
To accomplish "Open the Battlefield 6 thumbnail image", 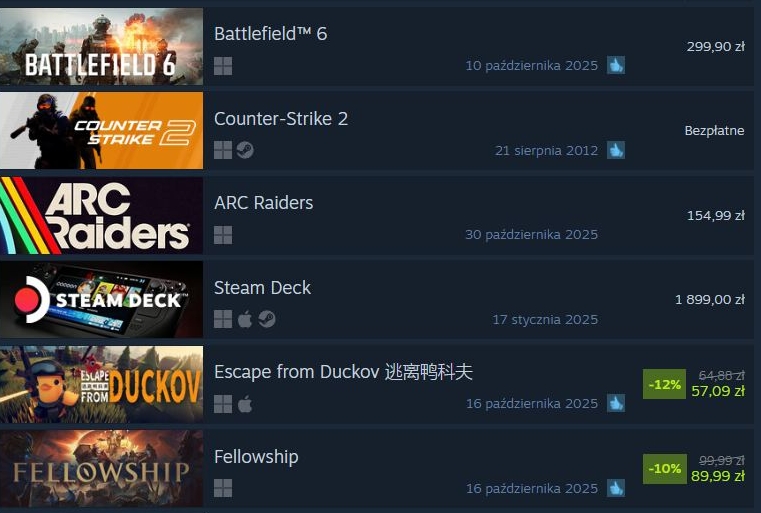I will pos(101,47).
